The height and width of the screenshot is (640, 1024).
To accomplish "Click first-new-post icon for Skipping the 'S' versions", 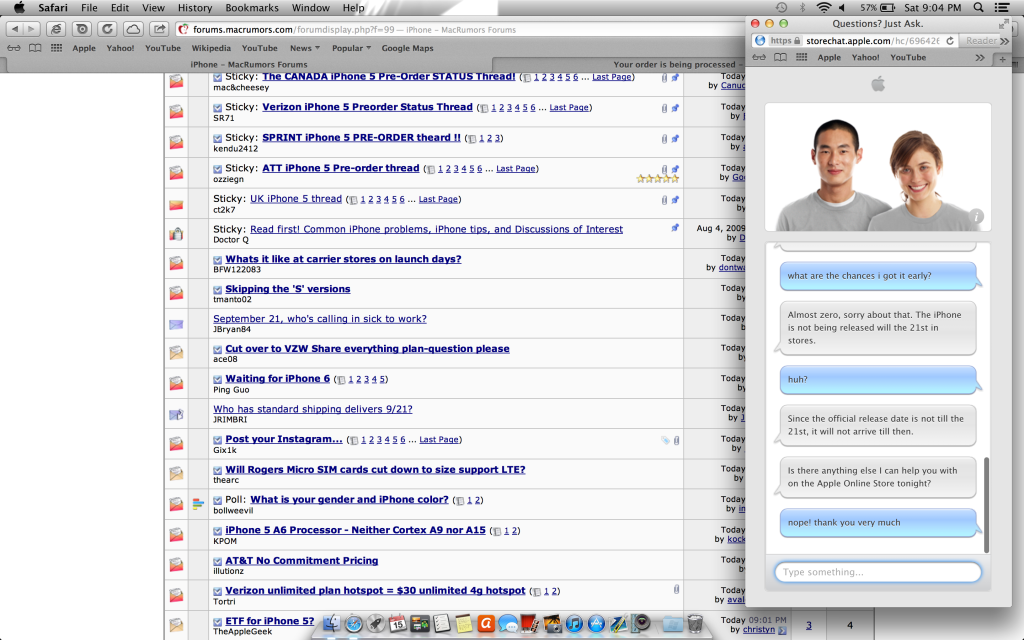I will tap(217, 289).
